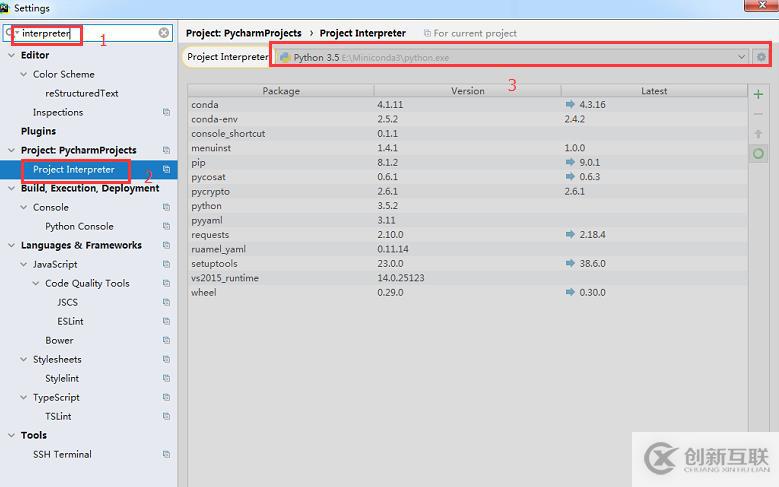Click the up-arrow upgrade package icon

pos(758,134)
